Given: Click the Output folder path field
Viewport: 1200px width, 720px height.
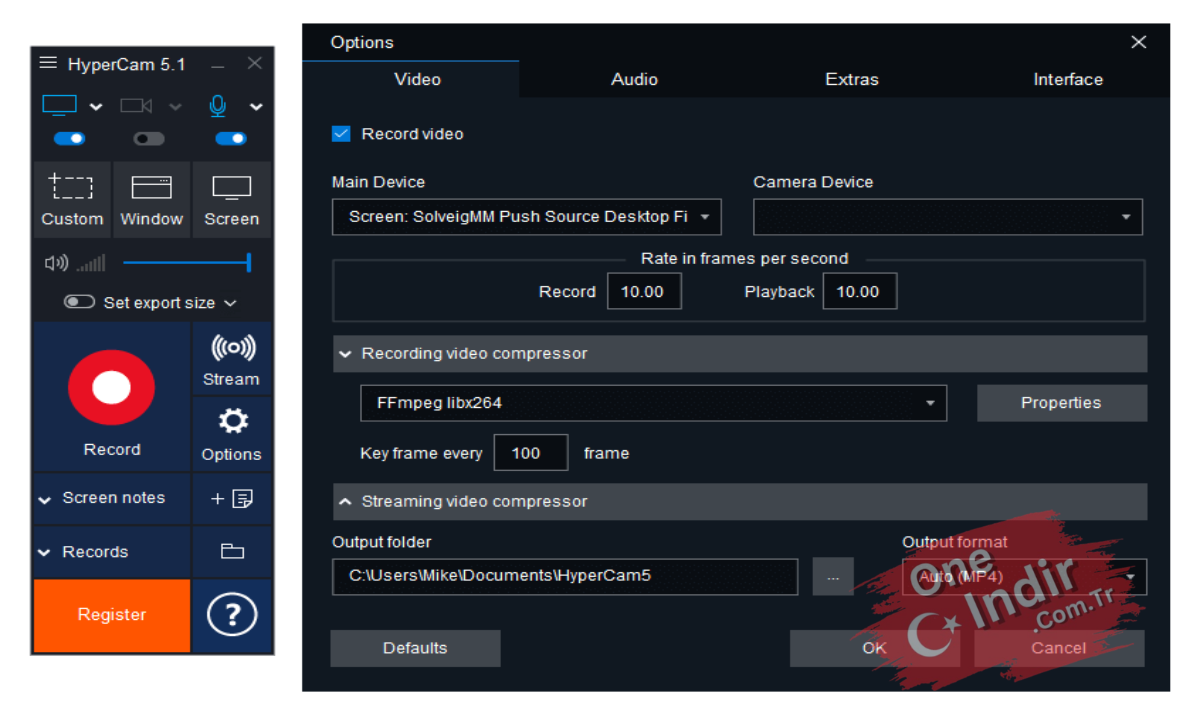Looking at the screenshot, I should point(565,577).
